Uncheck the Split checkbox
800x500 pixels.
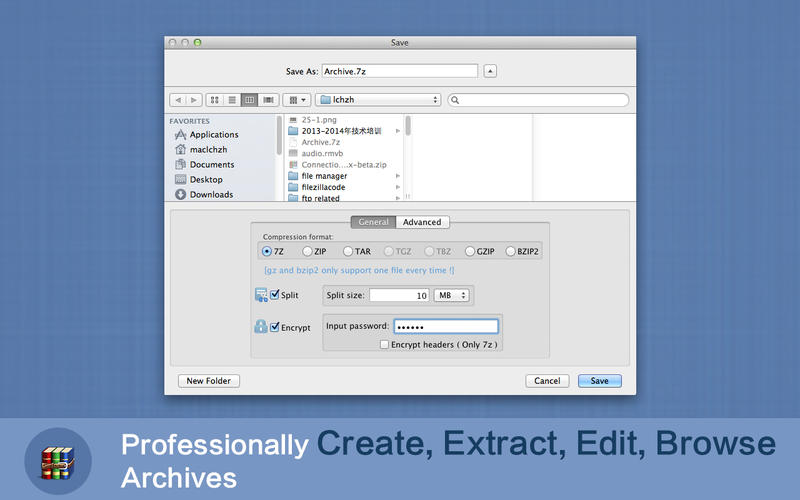click(x=275, y=295)
